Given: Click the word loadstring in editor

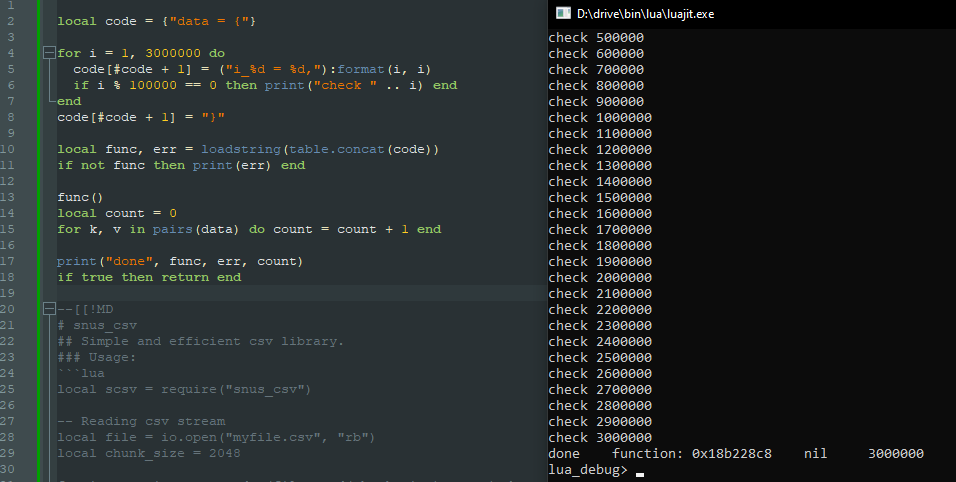Looking at the screenshot, I should 241,149.
